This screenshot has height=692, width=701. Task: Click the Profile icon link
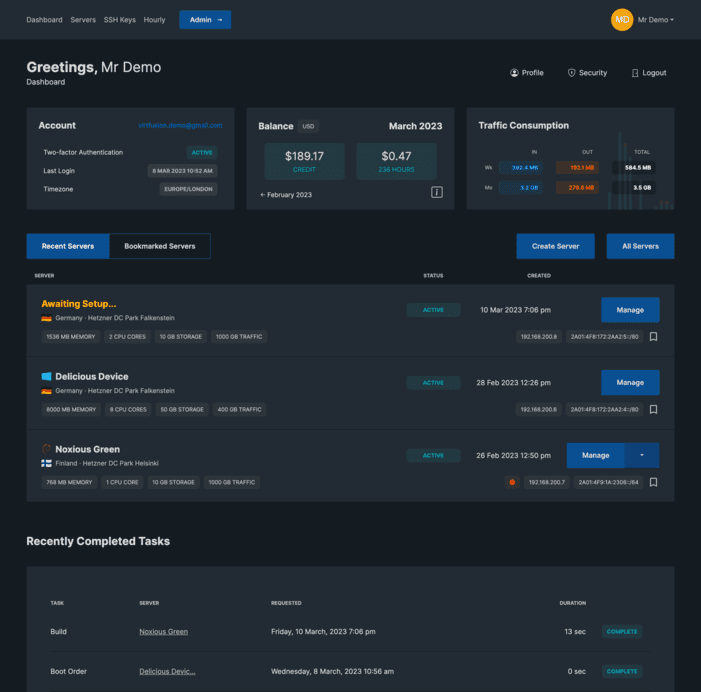(527, 73)
